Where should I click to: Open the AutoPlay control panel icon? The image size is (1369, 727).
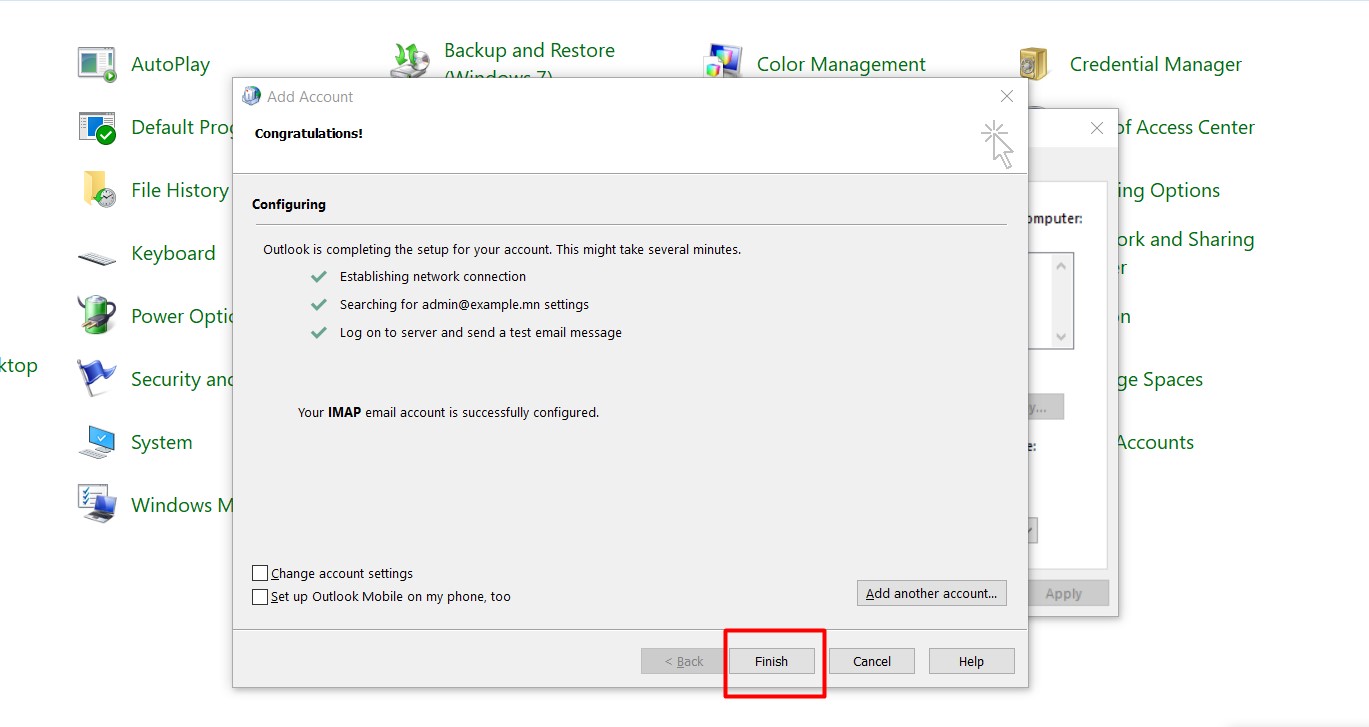[97, 64]
